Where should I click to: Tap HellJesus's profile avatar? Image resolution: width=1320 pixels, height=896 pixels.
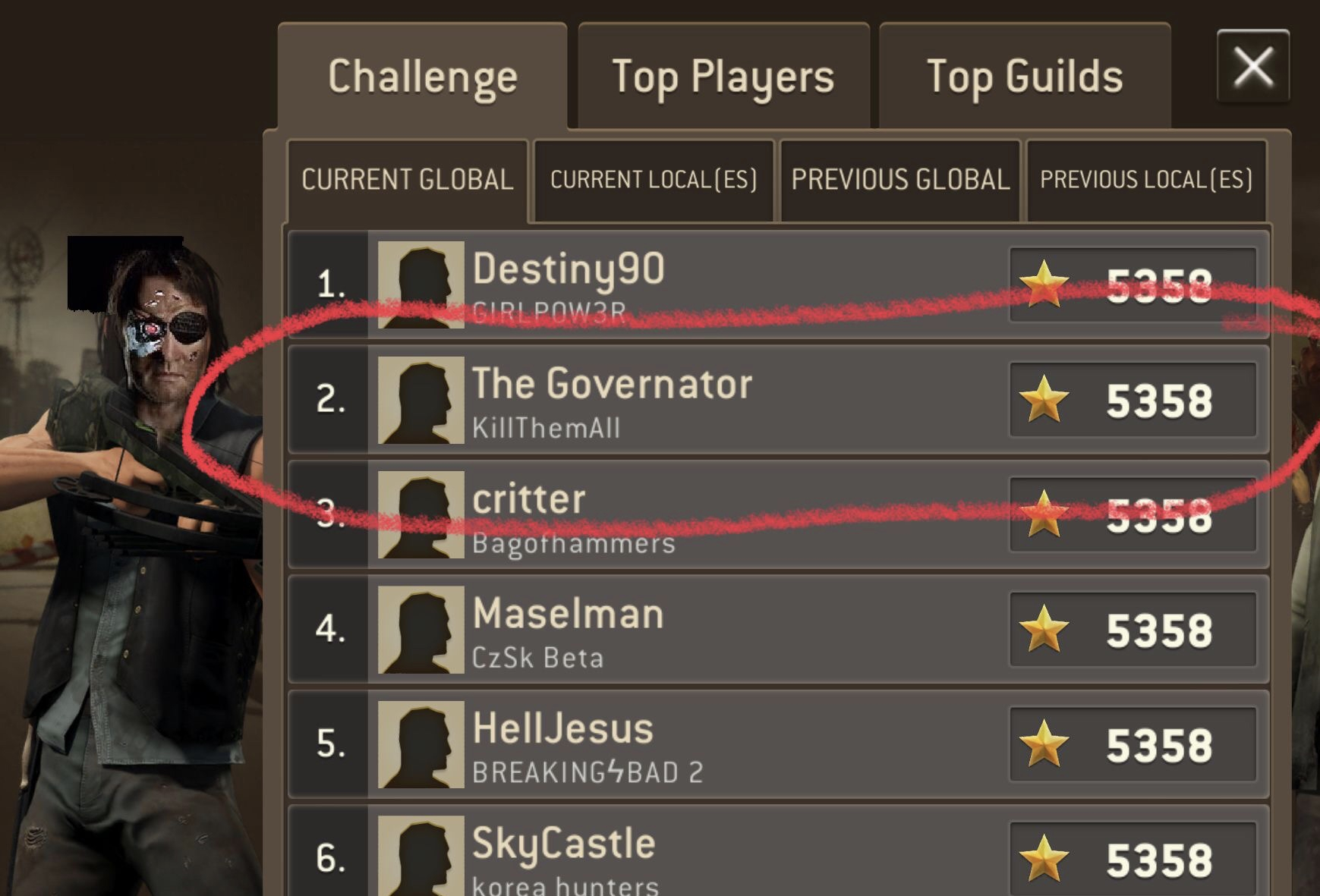click(421, 744)
